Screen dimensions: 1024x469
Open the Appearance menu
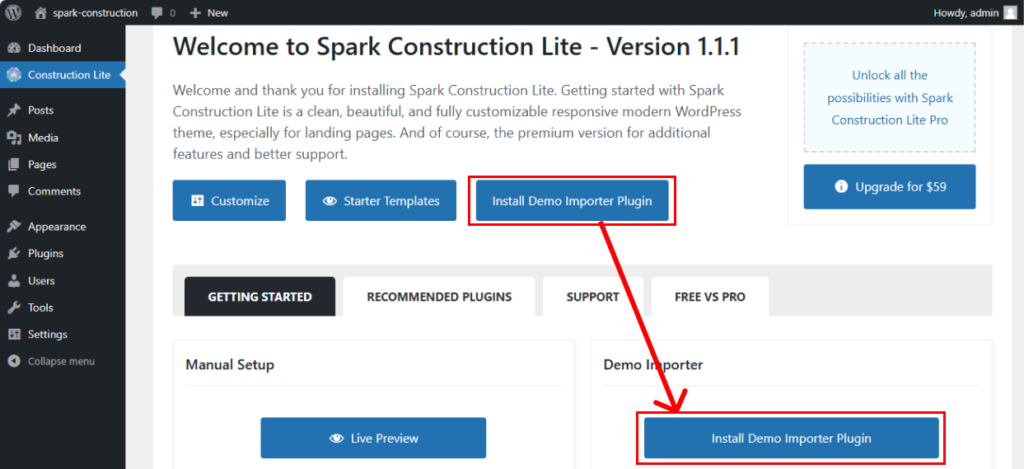tap(56, 227)
